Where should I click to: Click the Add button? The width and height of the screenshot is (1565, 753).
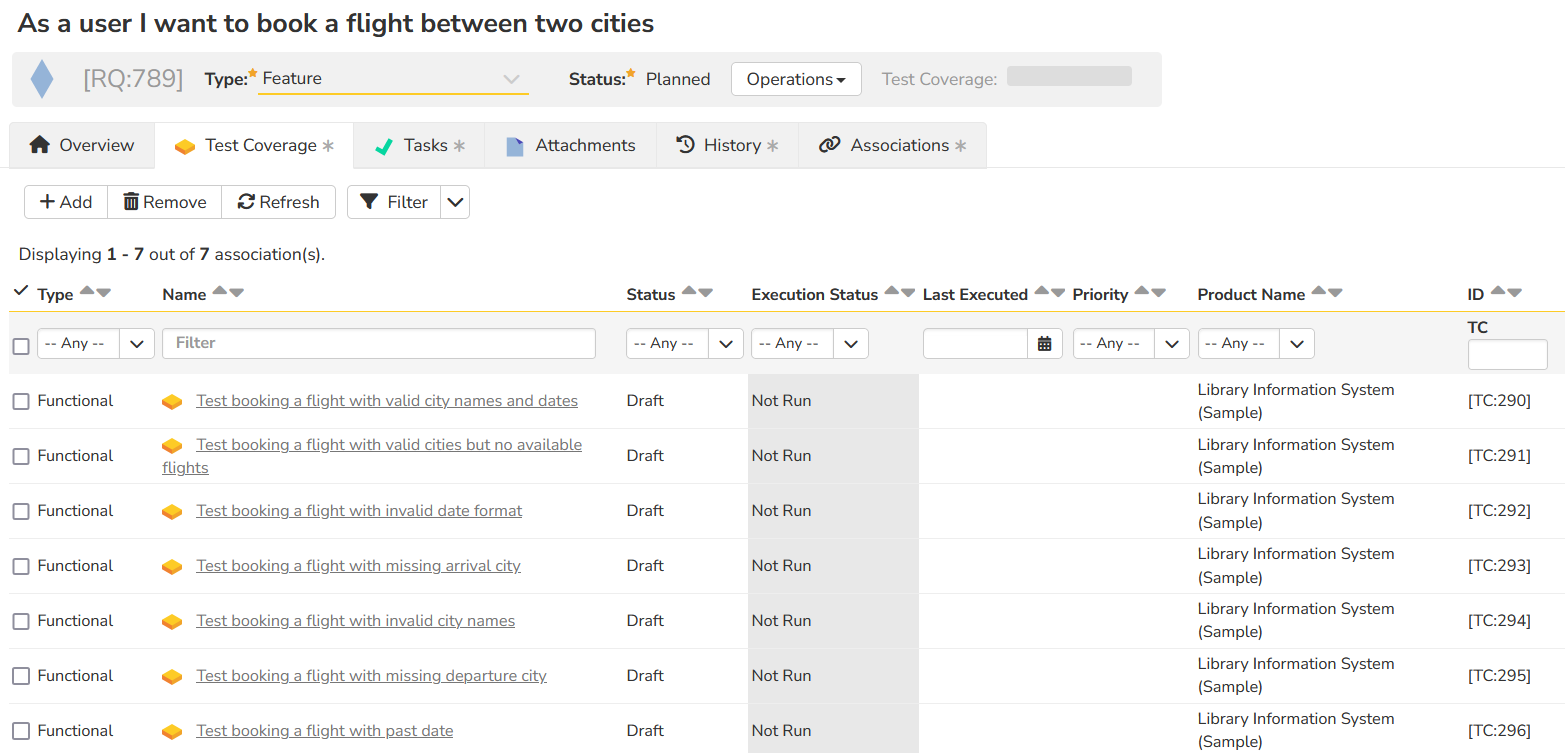coord(66,202)
